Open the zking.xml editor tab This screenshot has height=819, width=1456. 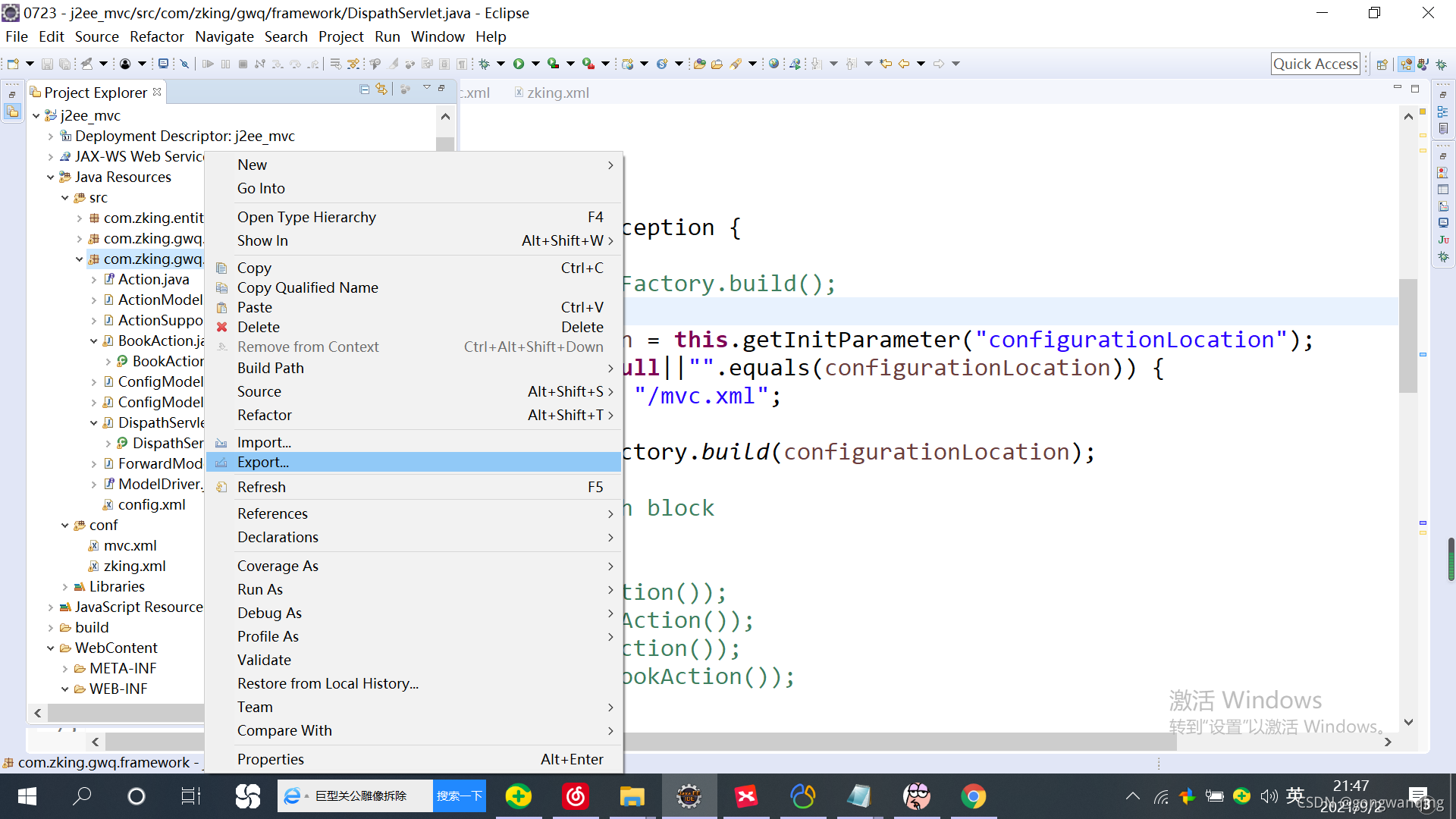(557, 93)
